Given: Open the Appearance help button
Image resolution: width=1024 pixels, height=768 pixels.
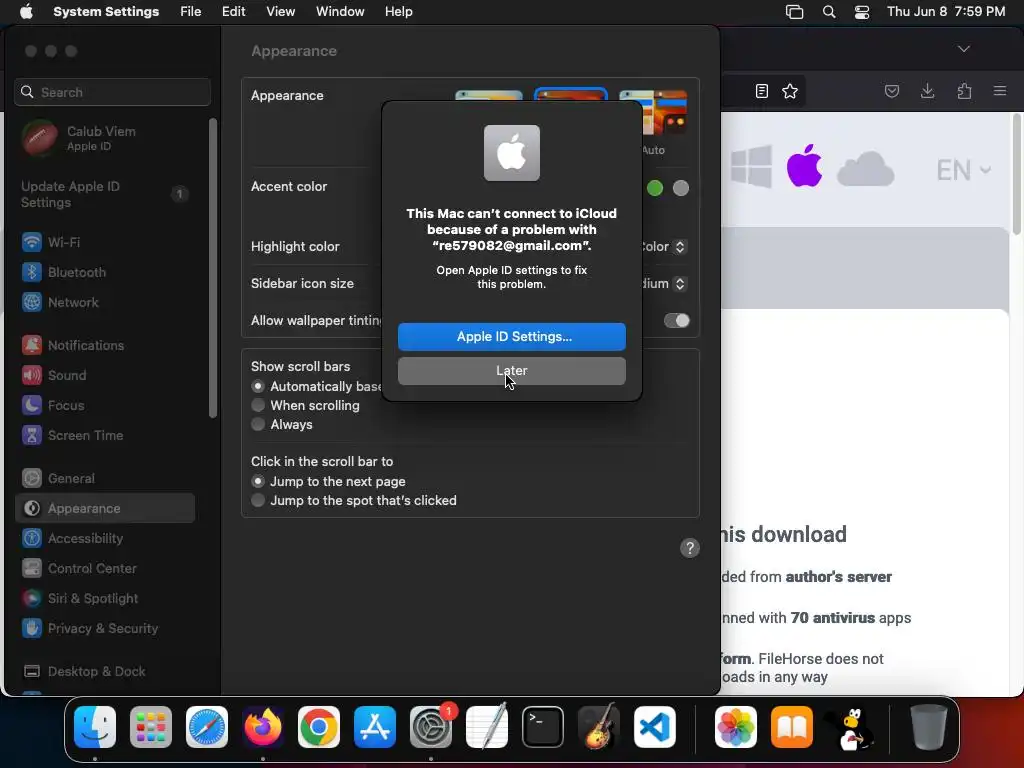Looking at the screenshot, I should click(690, 548).
